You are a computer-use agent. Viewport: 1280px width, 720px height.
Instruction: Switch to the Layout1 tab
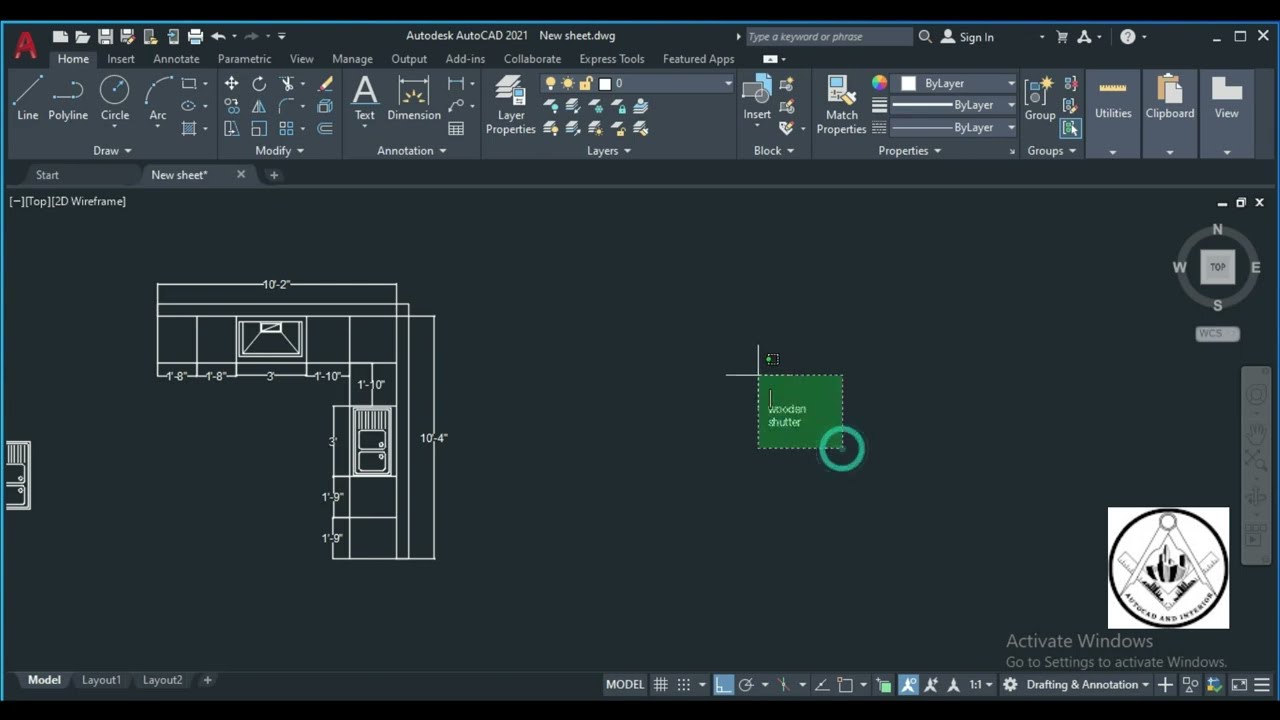101,680
